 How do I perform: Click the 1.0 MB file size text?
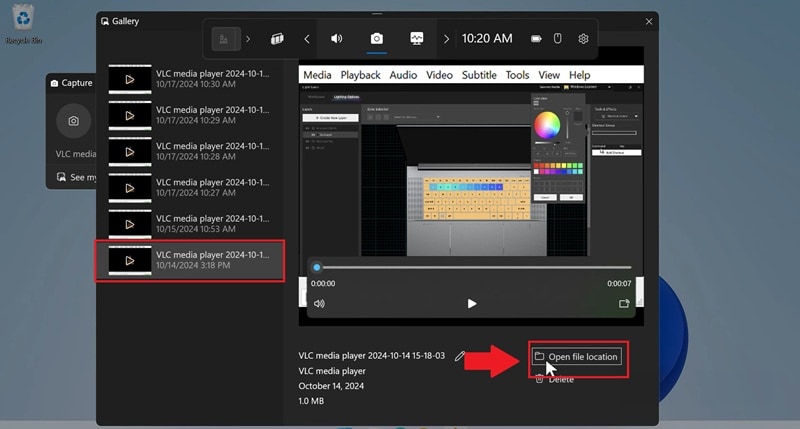[311, 401]
